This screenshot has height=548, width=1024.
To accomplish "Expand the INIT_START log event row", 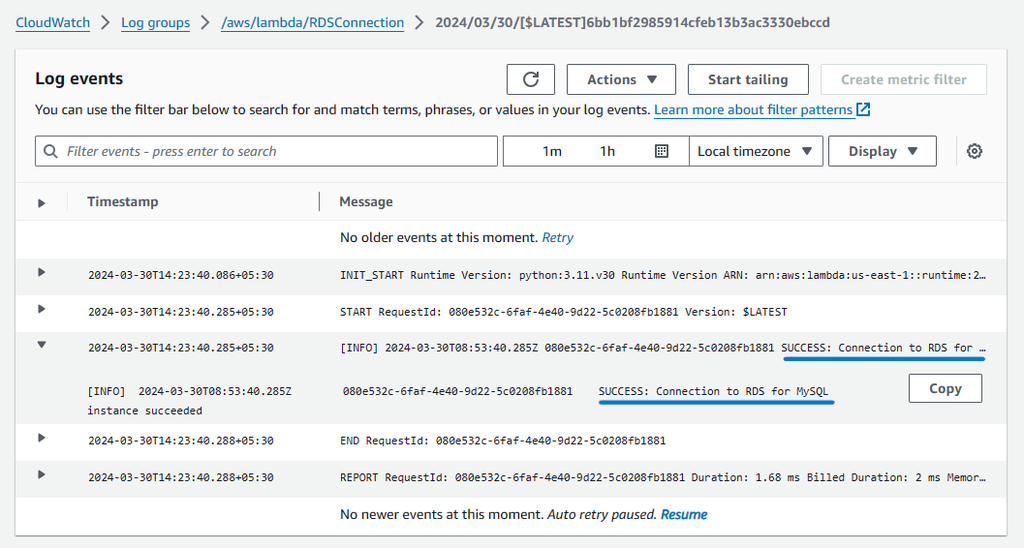I will coord(41,272).
